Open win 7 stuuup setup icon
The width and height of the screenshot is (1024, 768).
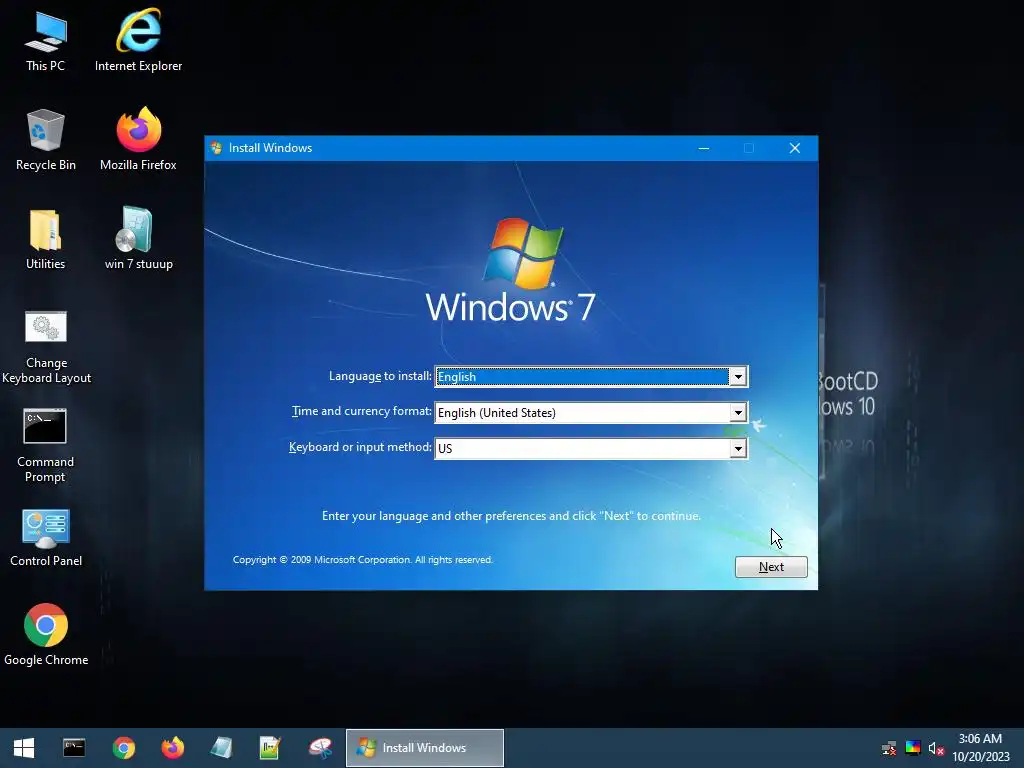[138, 239]
